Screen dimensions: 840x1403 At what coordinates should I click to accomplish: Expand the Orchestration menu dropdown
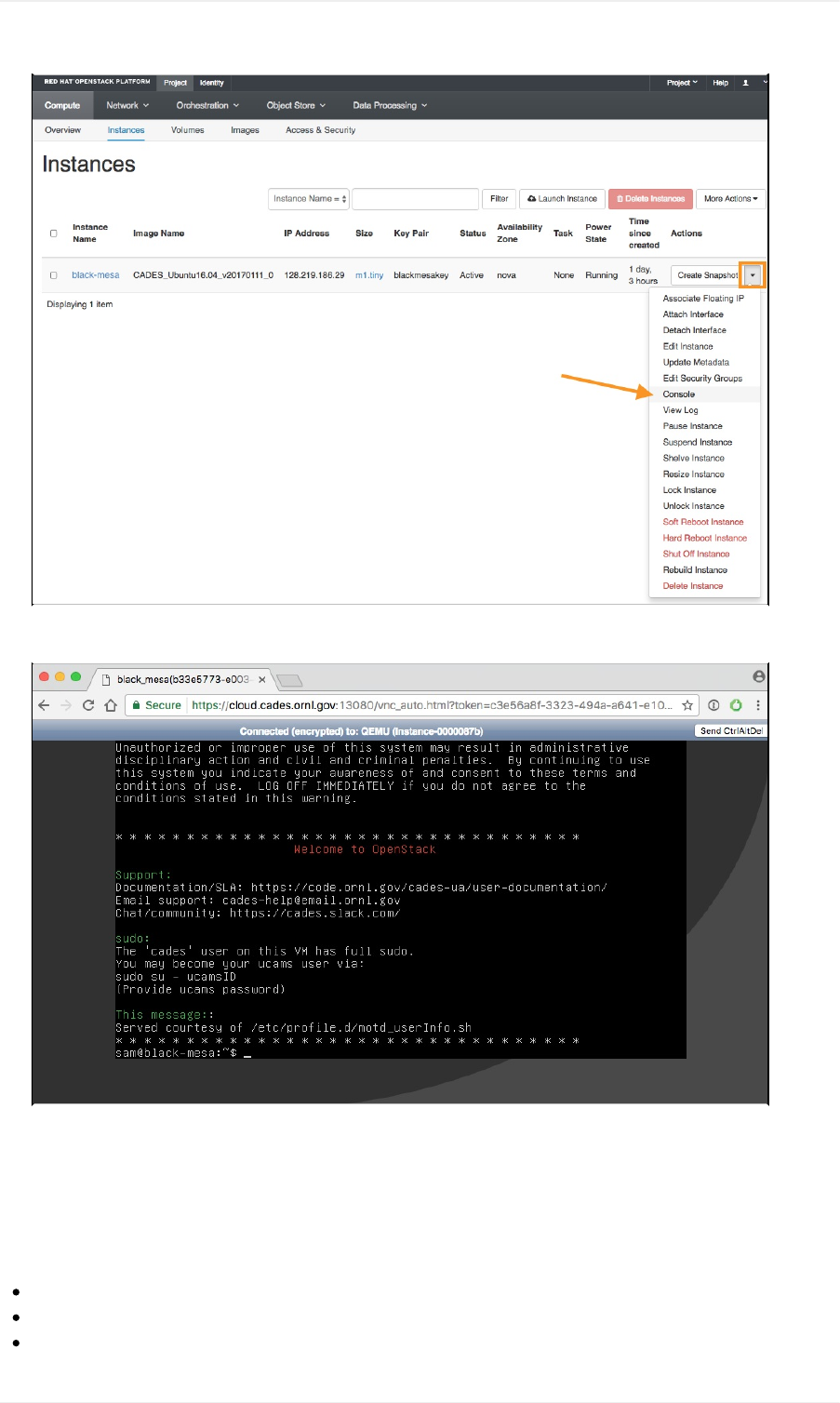pyautogui.click(x=207, y=106)
